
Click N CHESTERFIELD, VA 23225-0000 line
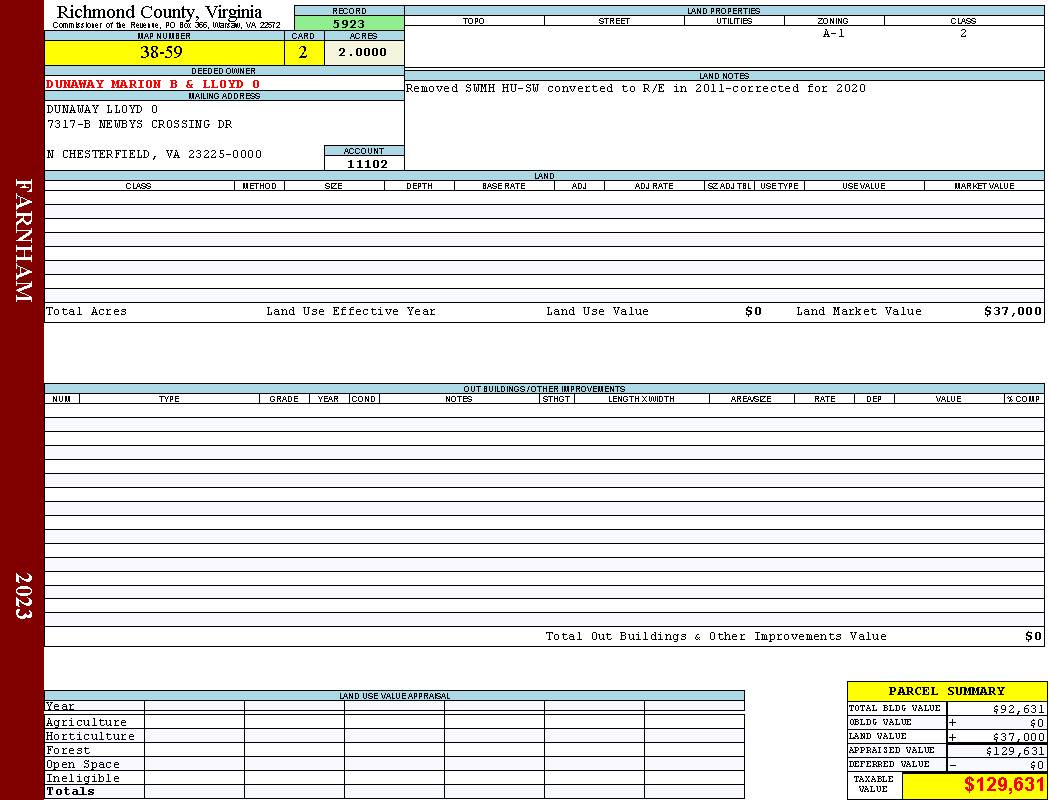point(154,154)
